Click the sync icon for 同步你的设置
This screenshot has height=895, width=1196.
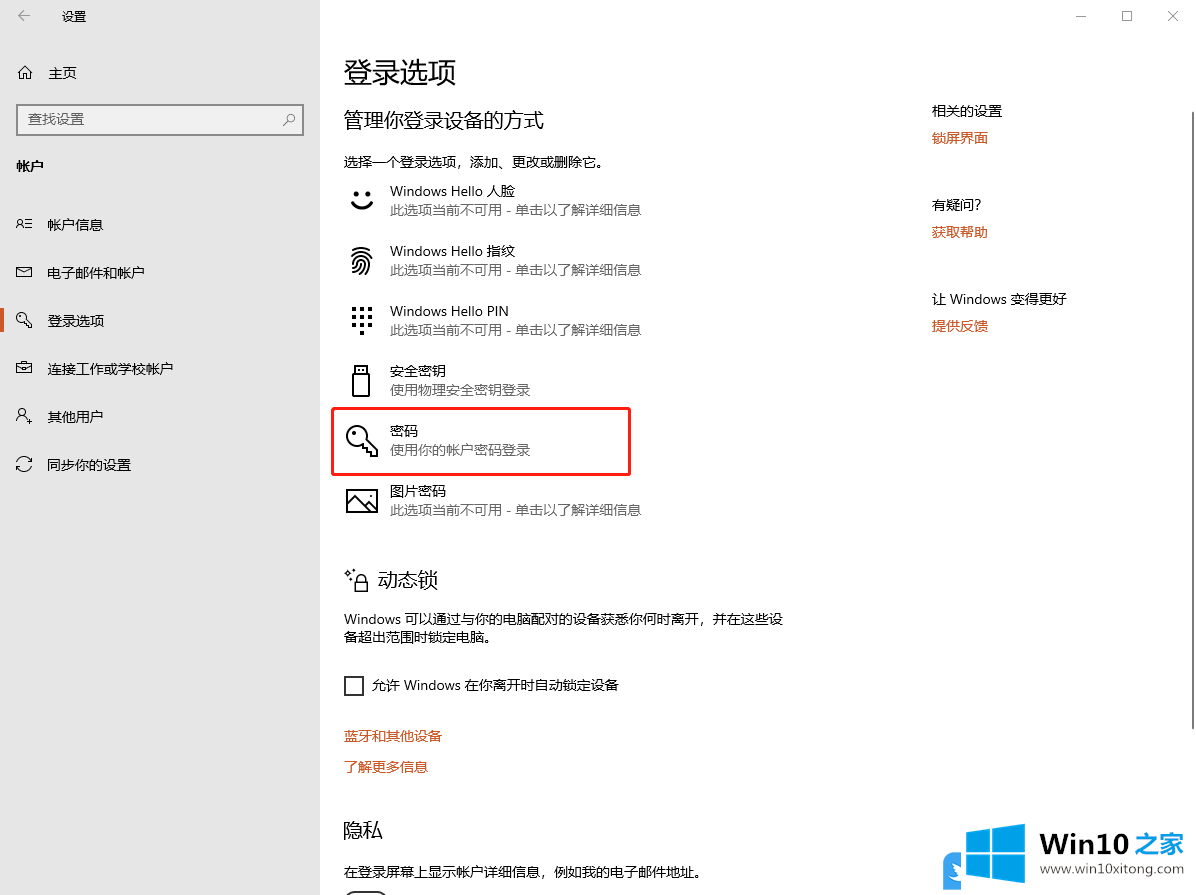(24, 465)
